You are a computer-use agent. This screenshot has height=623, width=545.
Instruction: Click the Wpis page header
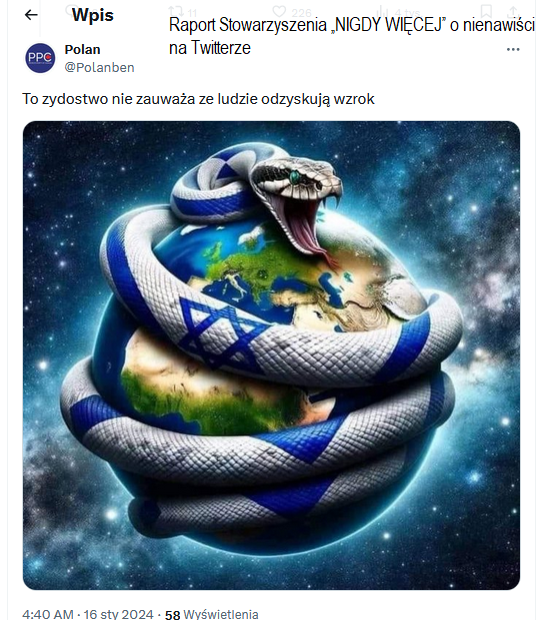[93, 15]
